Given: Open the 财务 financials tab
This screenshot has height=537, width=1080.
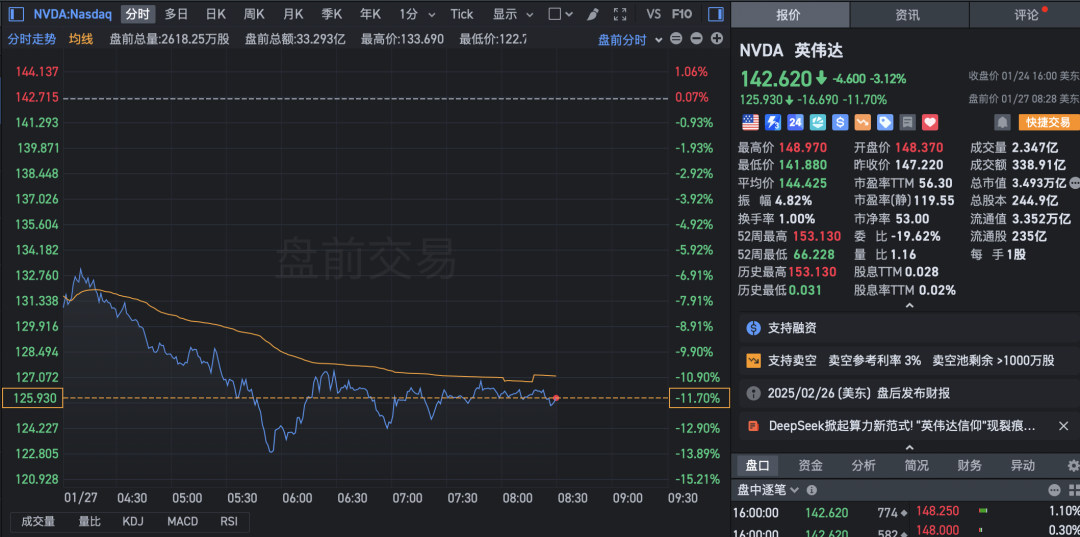Looking at the screenshot, I should [x=970, y=466].
